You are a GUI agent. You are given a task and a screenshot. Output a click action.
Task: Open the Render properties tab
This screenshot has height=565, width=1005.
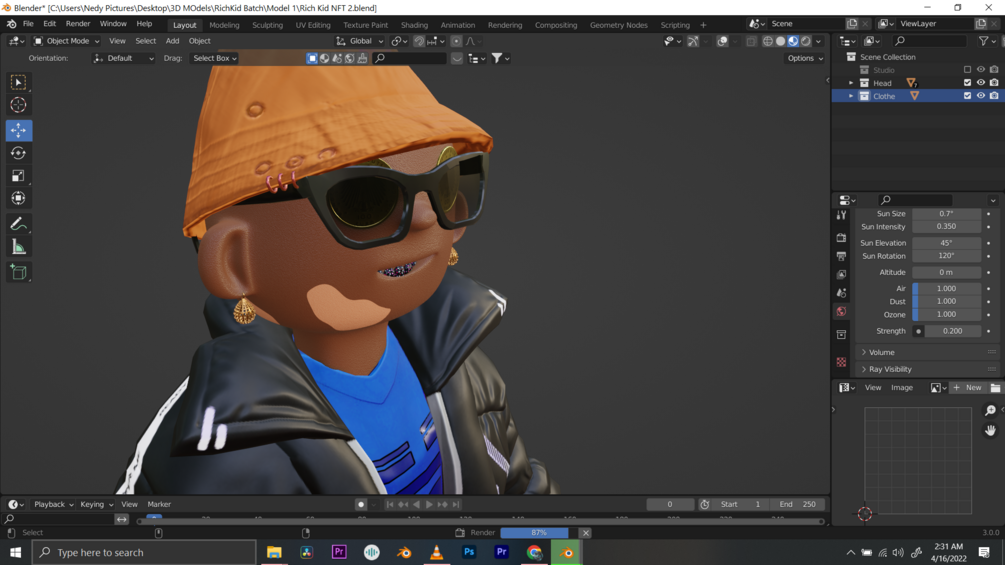[x=842, y=238]
